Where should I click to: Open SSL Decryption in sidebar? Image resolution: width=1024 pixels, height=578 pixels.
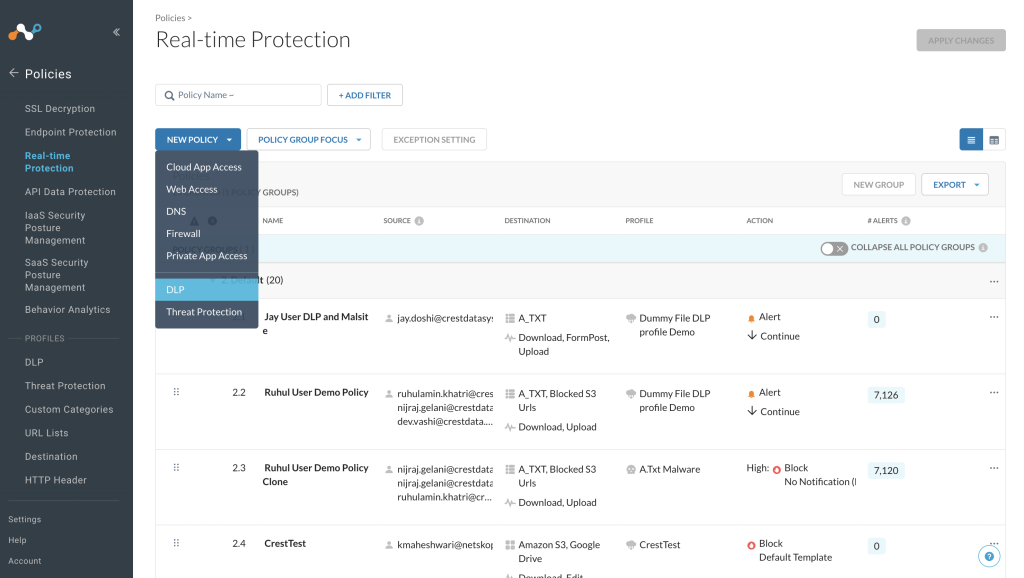click(x=60, y=108)
